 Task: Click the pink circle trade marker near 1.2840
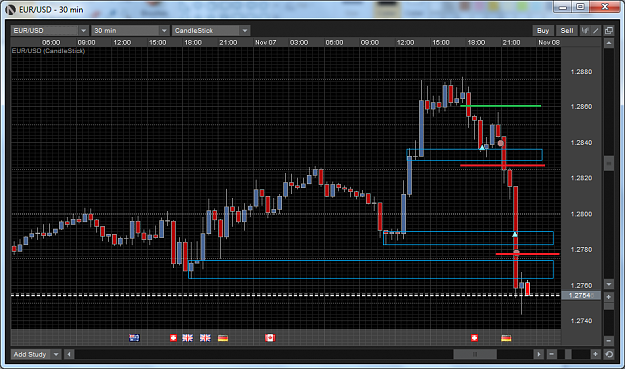pos(501,143)
